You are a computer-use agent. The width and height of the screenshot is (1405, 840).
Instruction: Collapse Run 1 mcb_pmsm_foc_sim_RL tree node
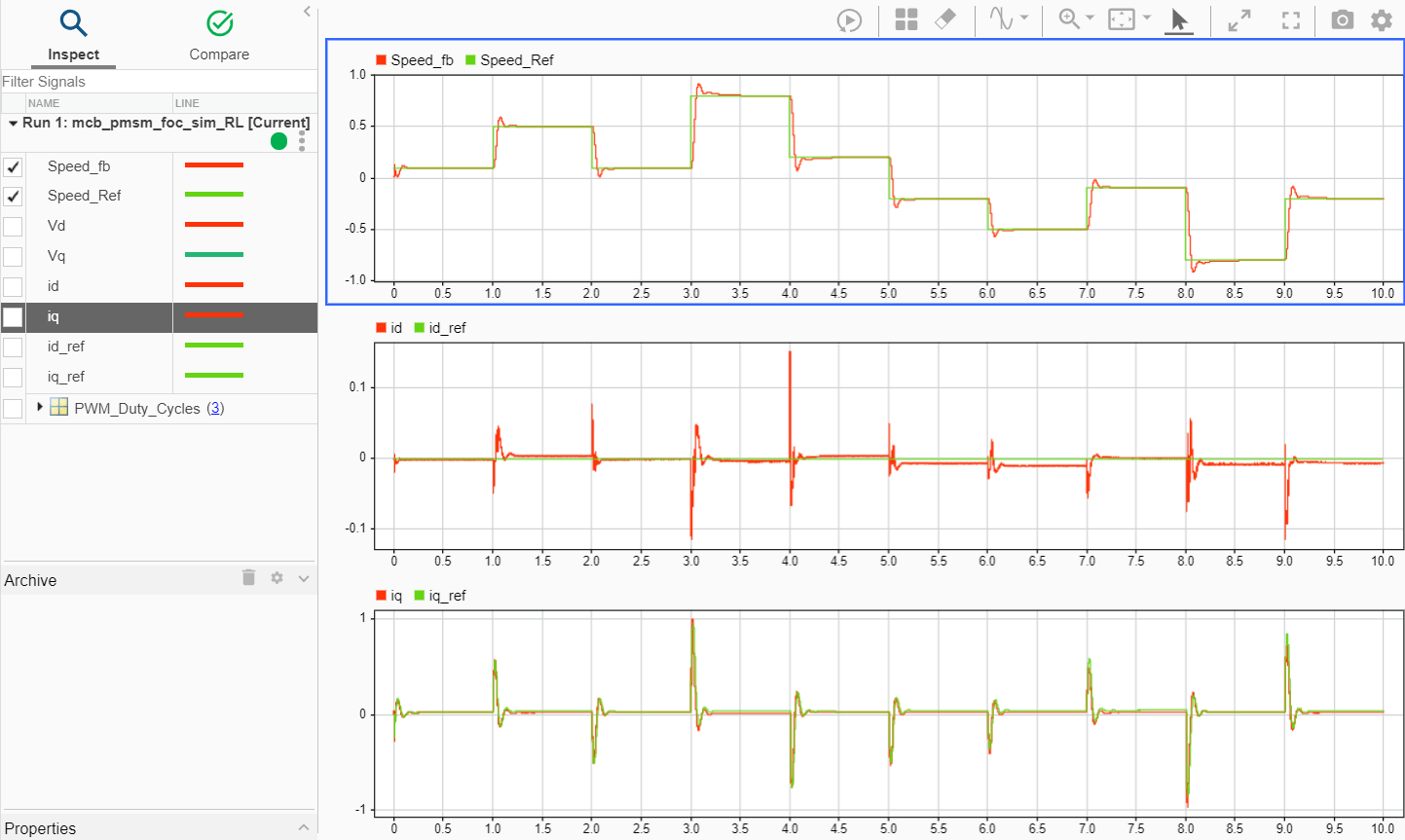click(13, 124)
